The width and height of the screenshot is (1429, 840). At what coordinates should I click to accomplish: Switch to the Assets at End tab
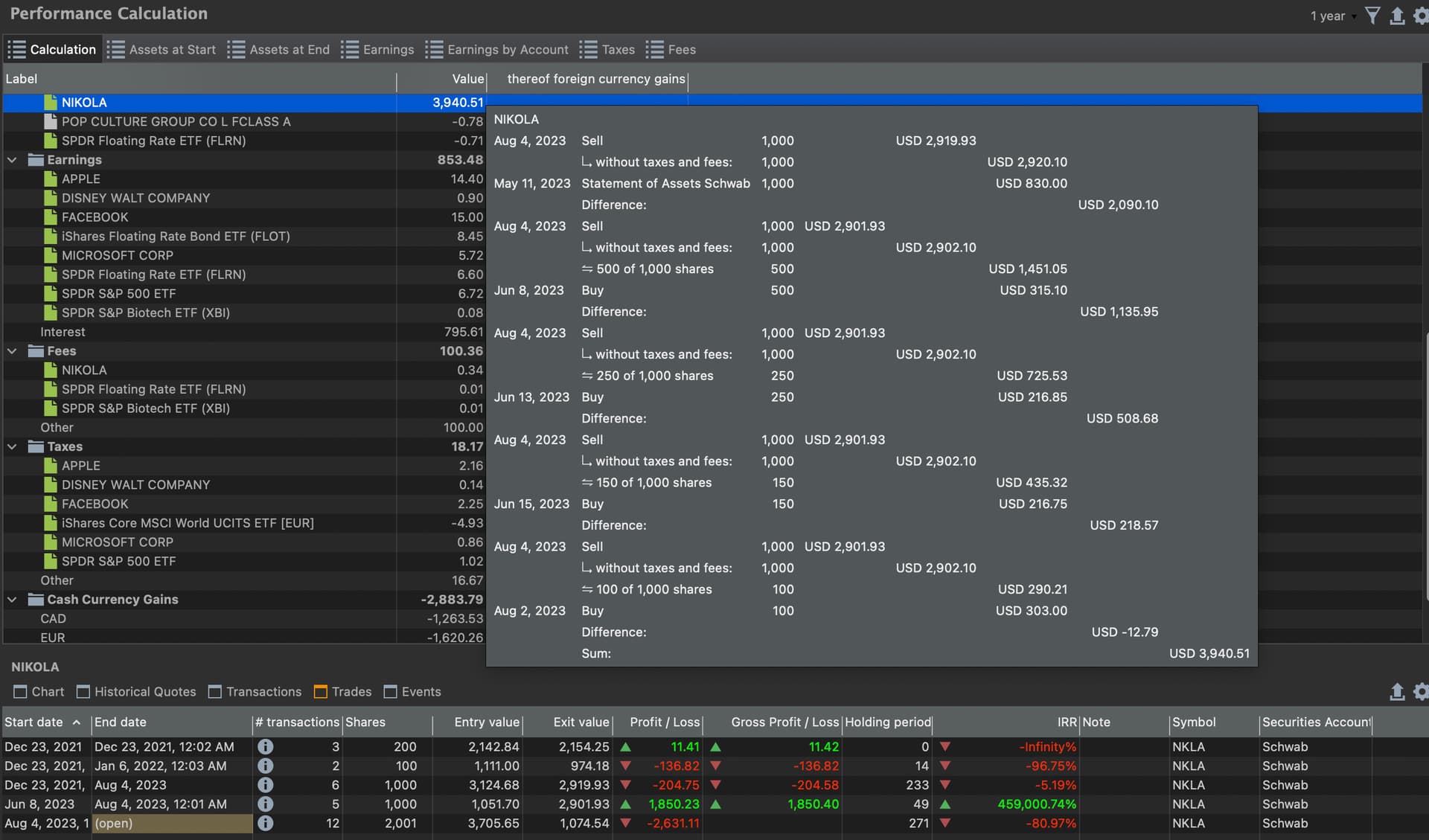pyautogui.click(x=278, y=50)
